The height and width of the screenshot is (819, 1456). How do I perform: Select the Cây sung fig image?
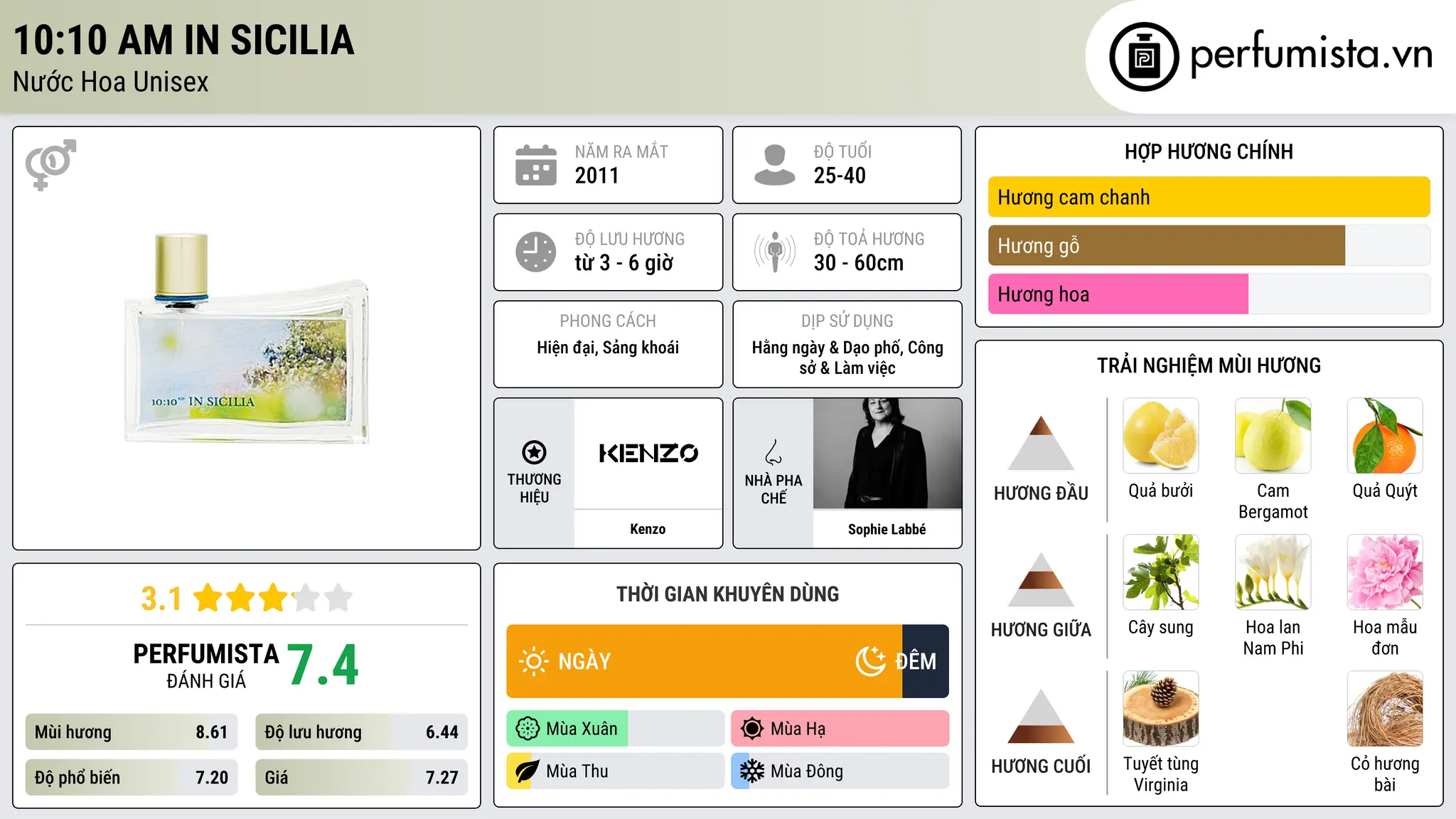tap(1161, 572)
